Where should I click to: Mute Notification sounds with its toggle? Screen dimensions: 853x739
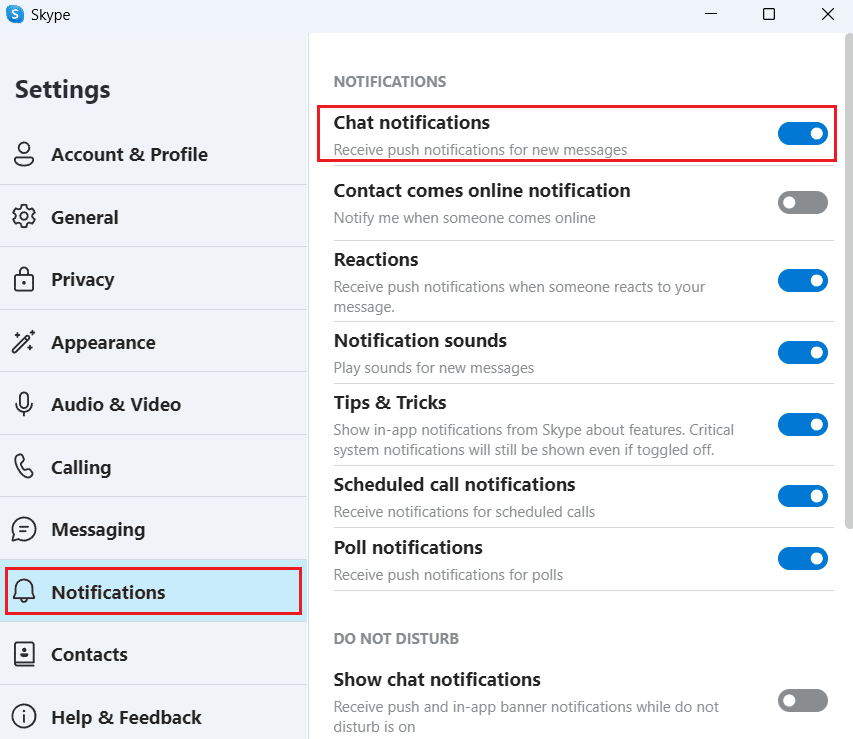pyautogui.click(x=802, y=352)
